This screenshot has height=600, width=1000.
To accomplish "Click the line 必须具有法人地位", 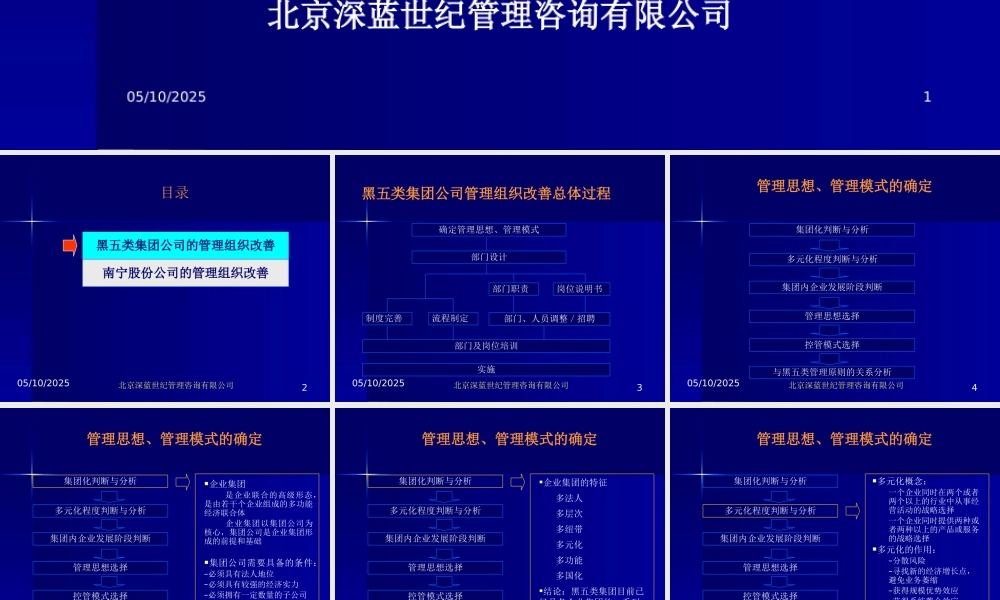I will (239, 574).
